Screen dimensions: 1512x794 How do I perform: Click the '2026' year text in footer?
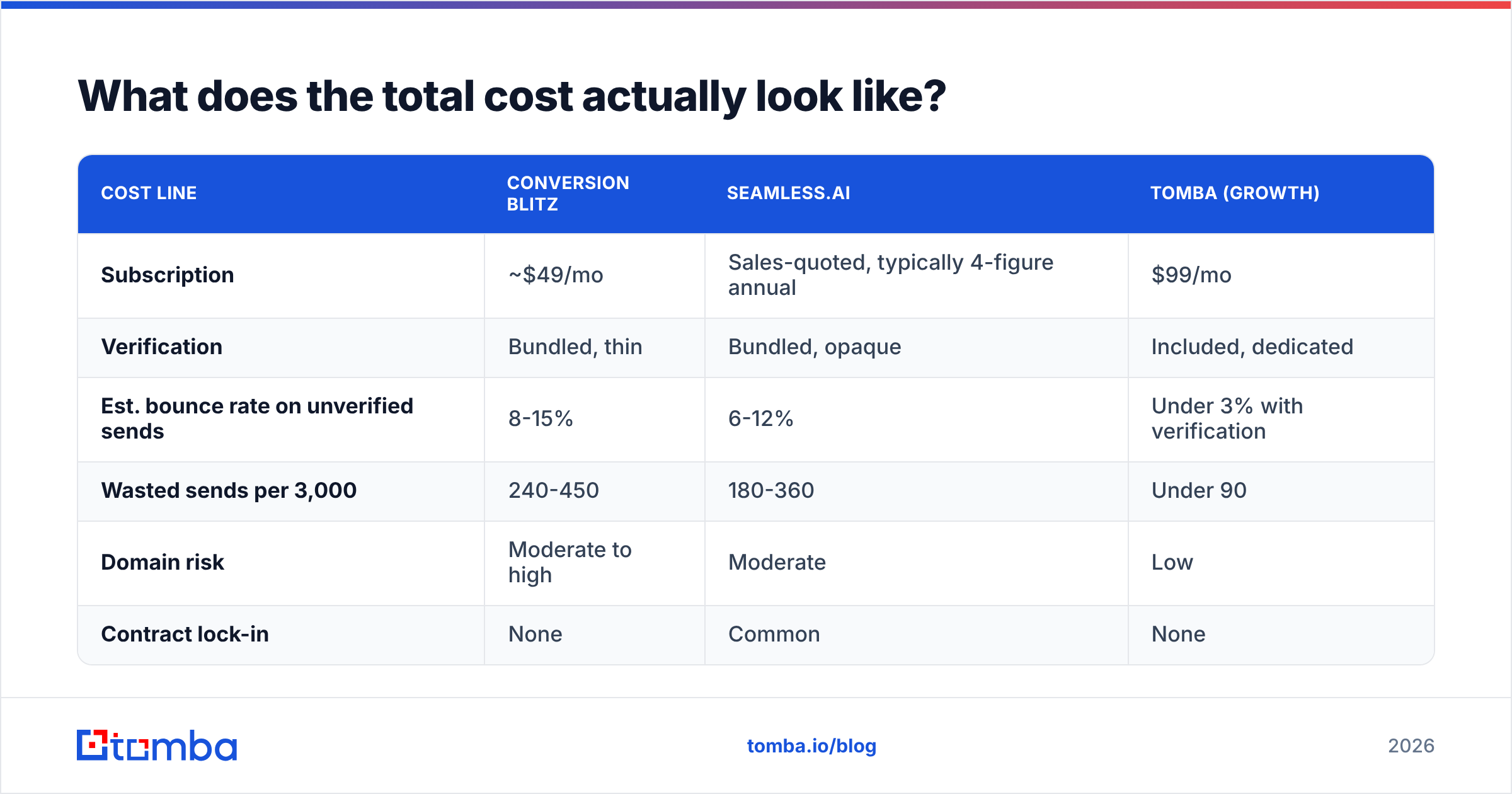coord(1411,746)
